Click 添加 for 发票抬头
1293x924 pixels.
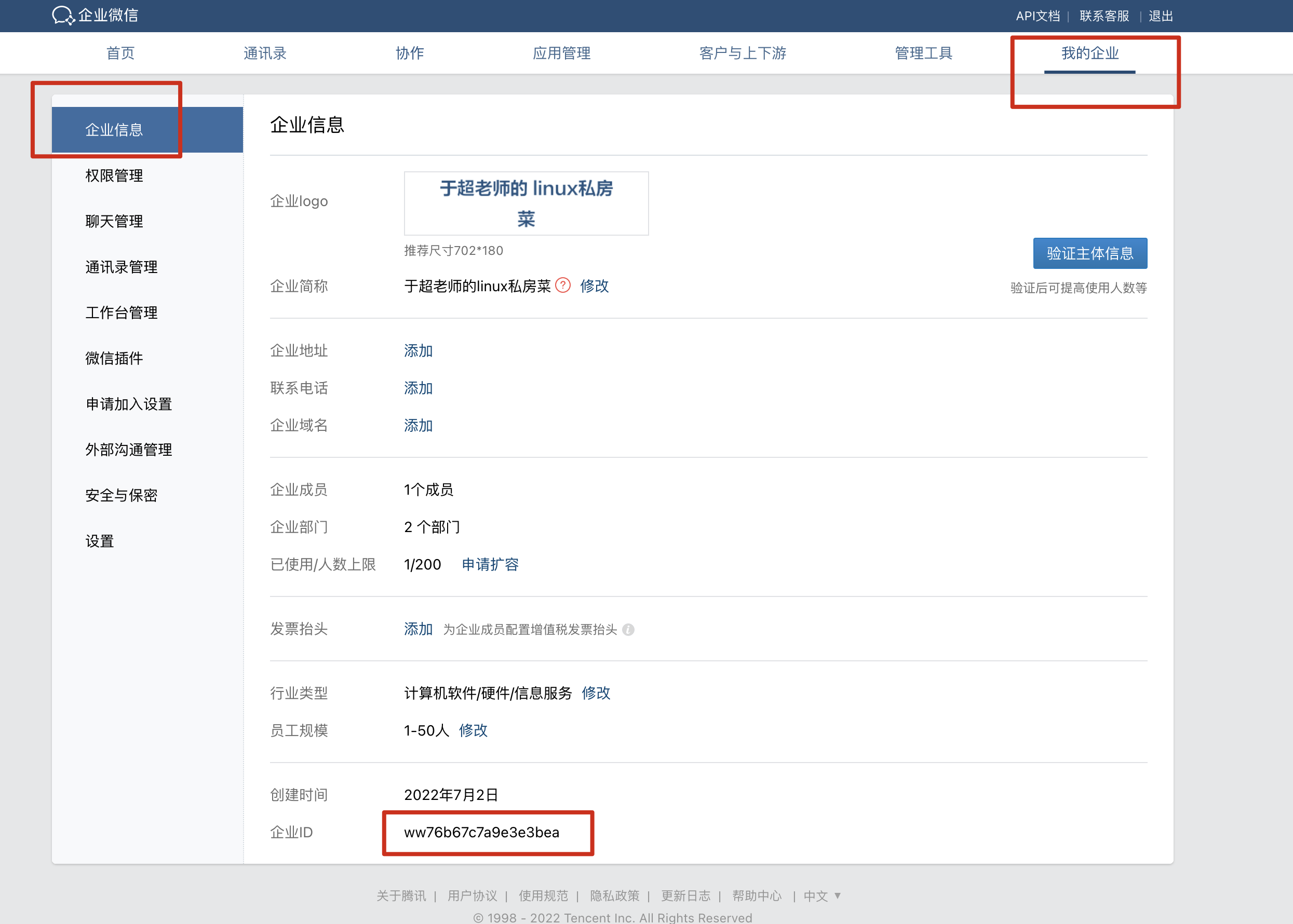click(x=417, y=629)
